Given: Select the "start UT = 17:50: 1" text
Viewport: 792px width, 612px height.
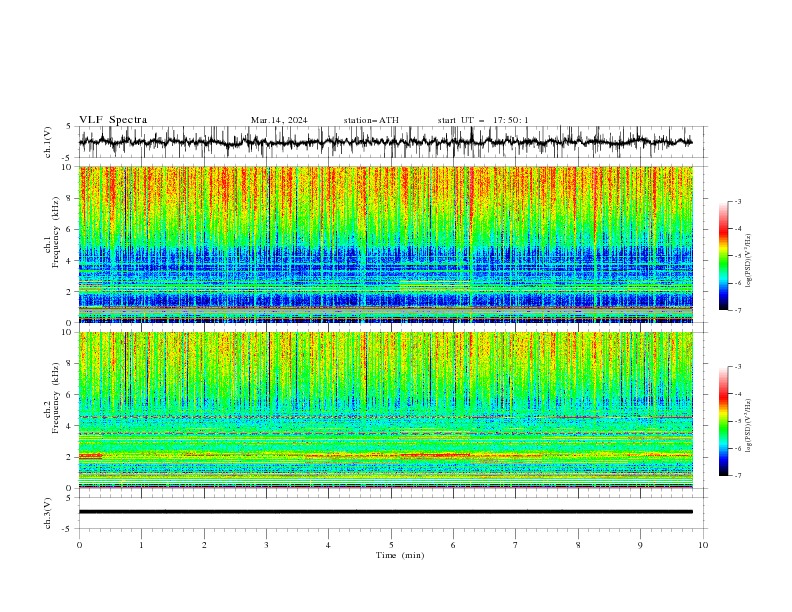Looking at the screenshot, I should coord(483,120).
